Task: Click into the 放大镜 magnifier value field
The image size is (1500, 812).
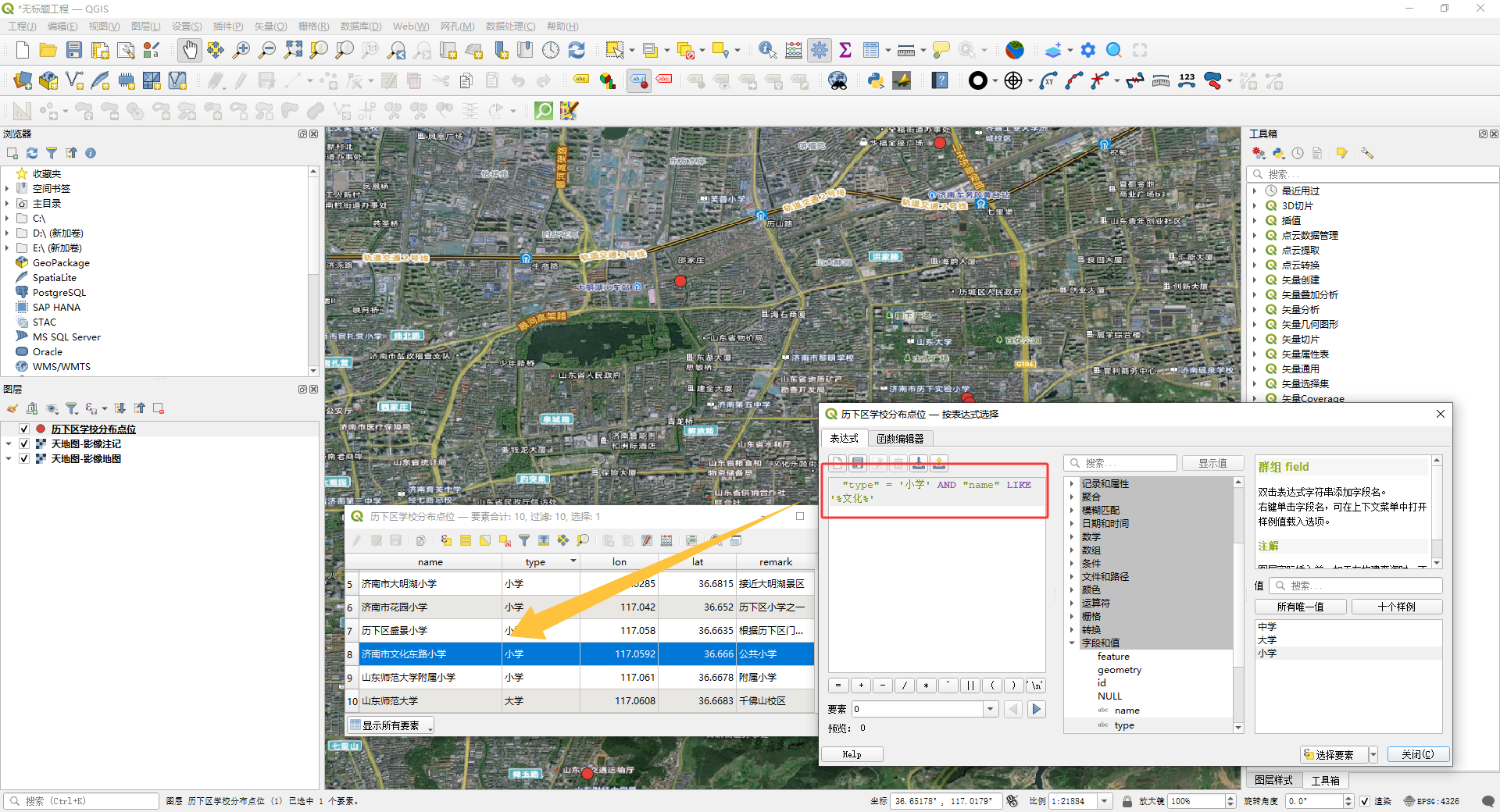Action: (1197, 801)
